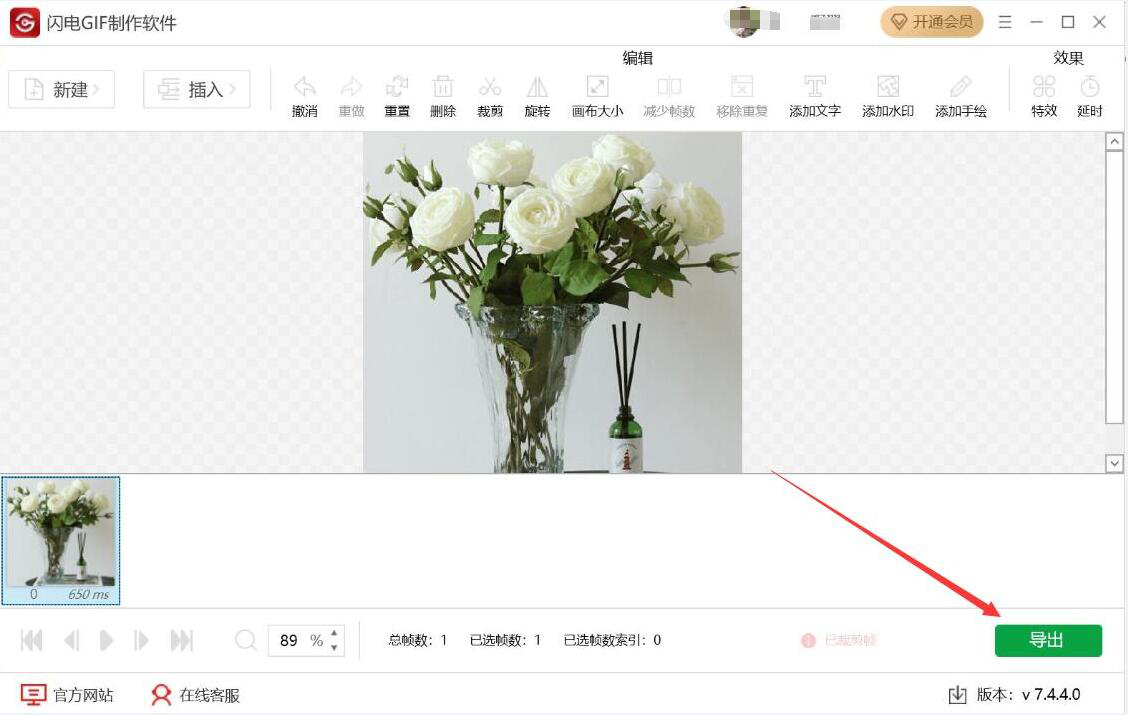Viewport: 1128px width, 715px height.
Task: Click the zoom percentage field showing 89
Action: (x=306, y=640)
